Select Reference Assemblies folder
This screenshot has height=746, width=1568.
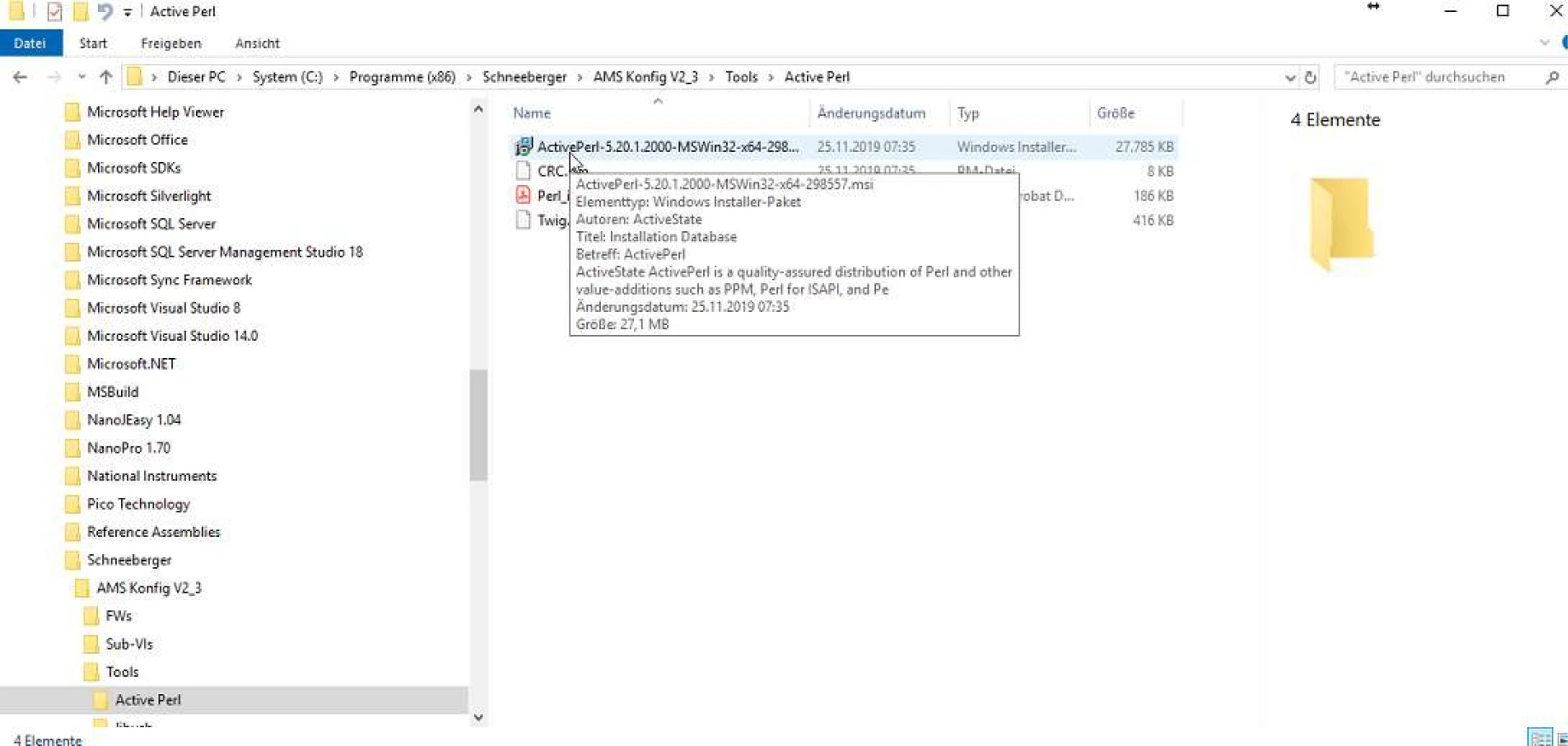pyautogui.click(x=153, y=532)
